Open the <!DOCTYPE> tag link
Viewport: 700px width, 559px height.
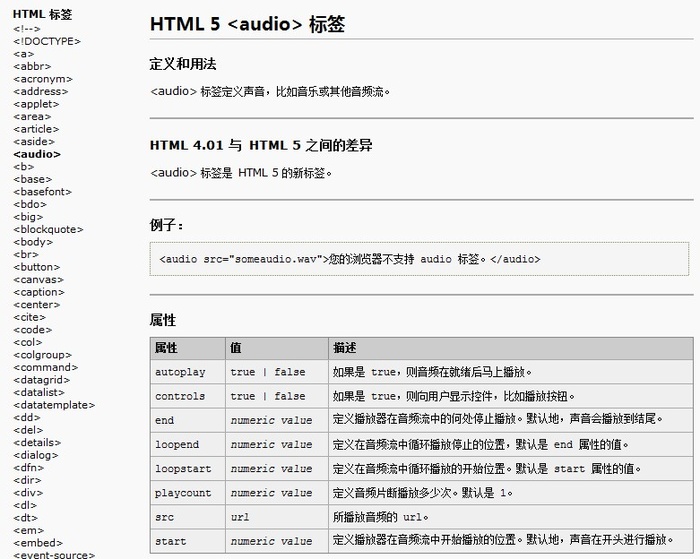(x=47, y=41)
